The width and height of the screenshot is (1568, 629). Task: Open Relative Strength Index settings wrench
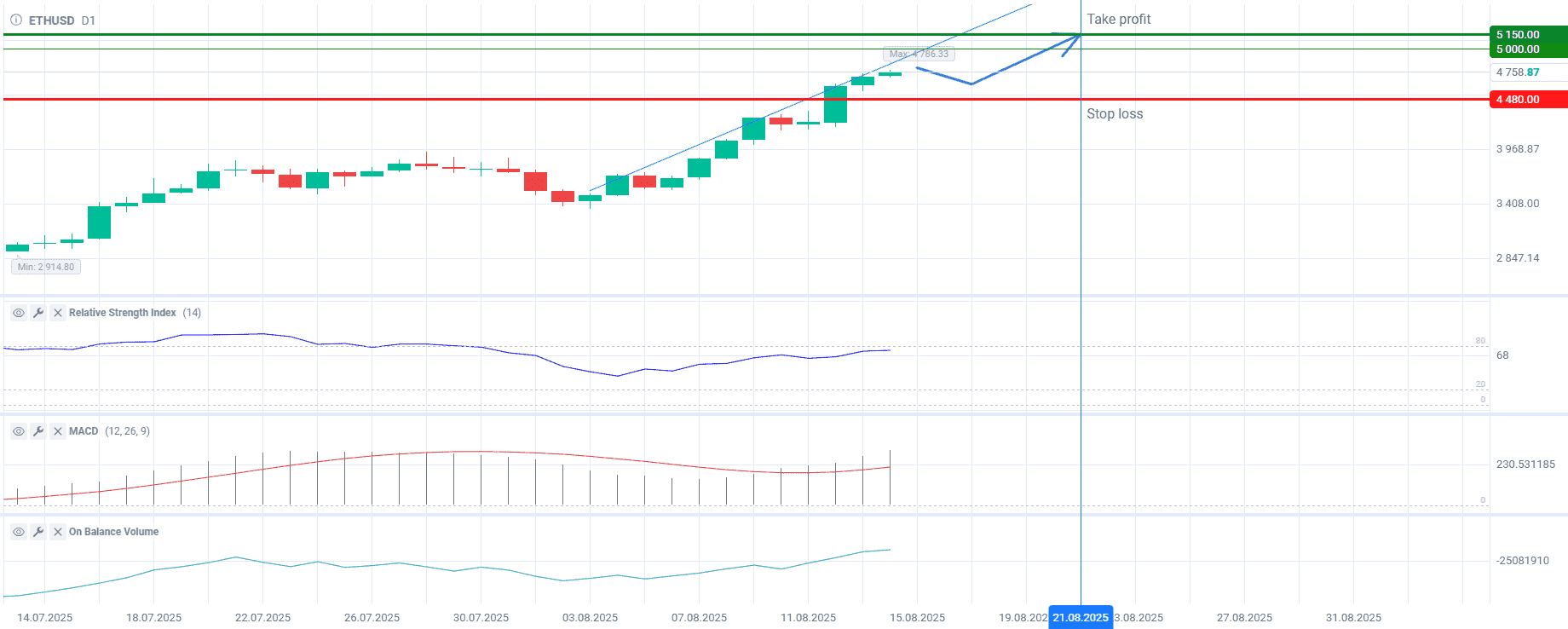pyautogui.click(x=38, y=313)
